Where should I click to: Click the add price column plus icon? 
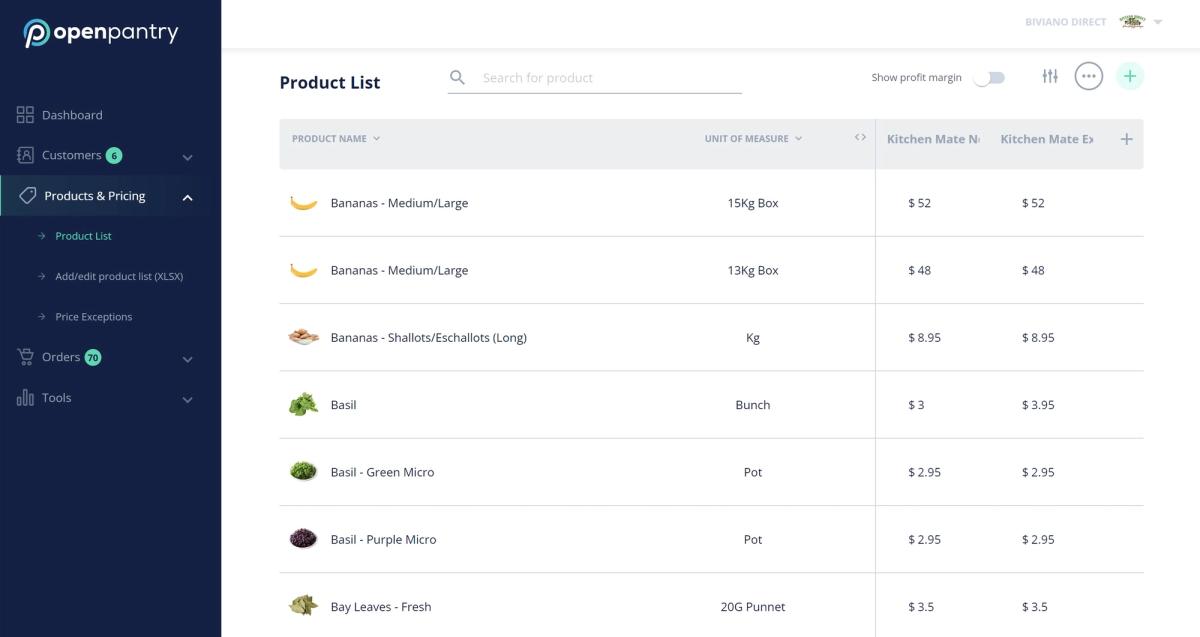point(1126,139)
